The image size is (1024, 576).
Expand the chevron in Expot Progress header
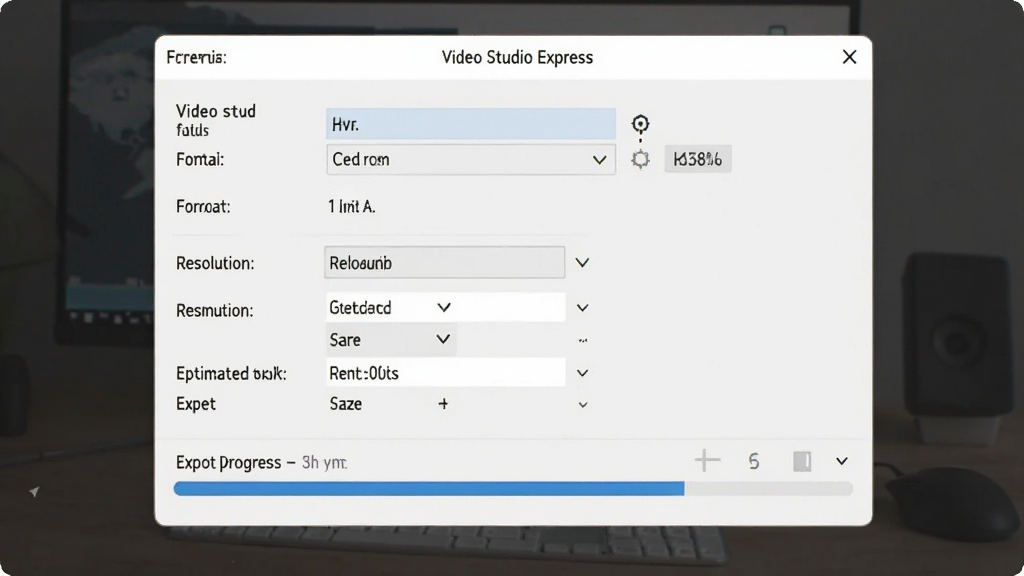(842, 461)
